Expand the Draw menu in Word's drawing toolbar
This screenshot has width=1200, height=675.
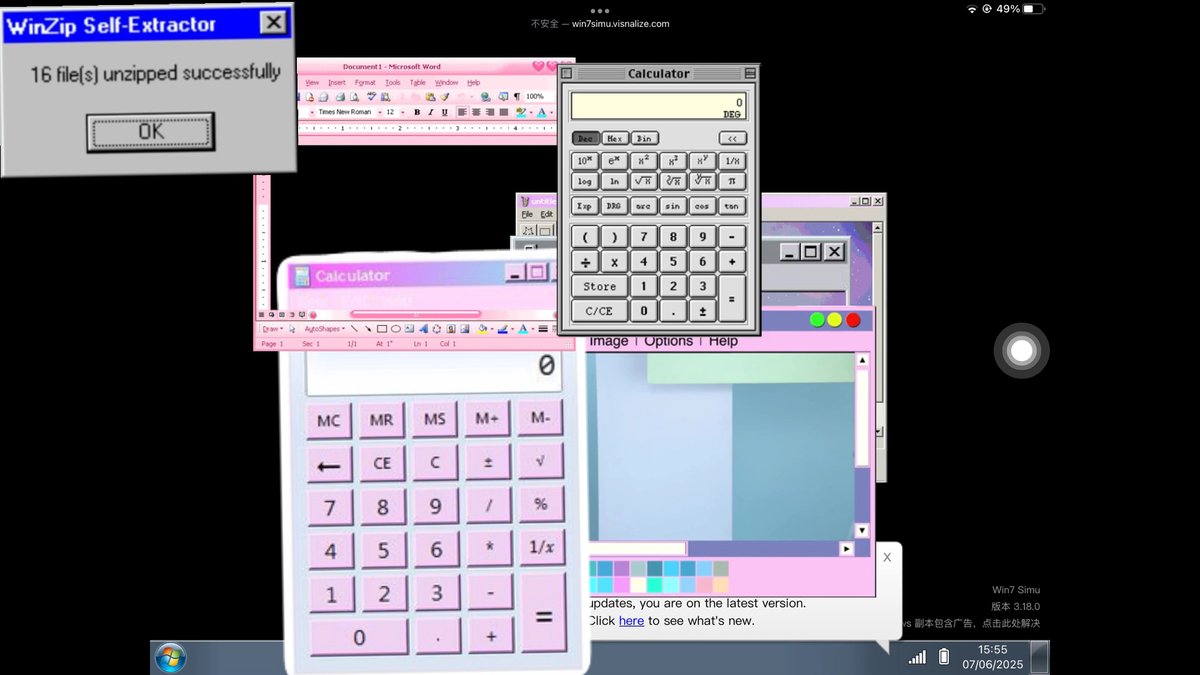(272, 329)
